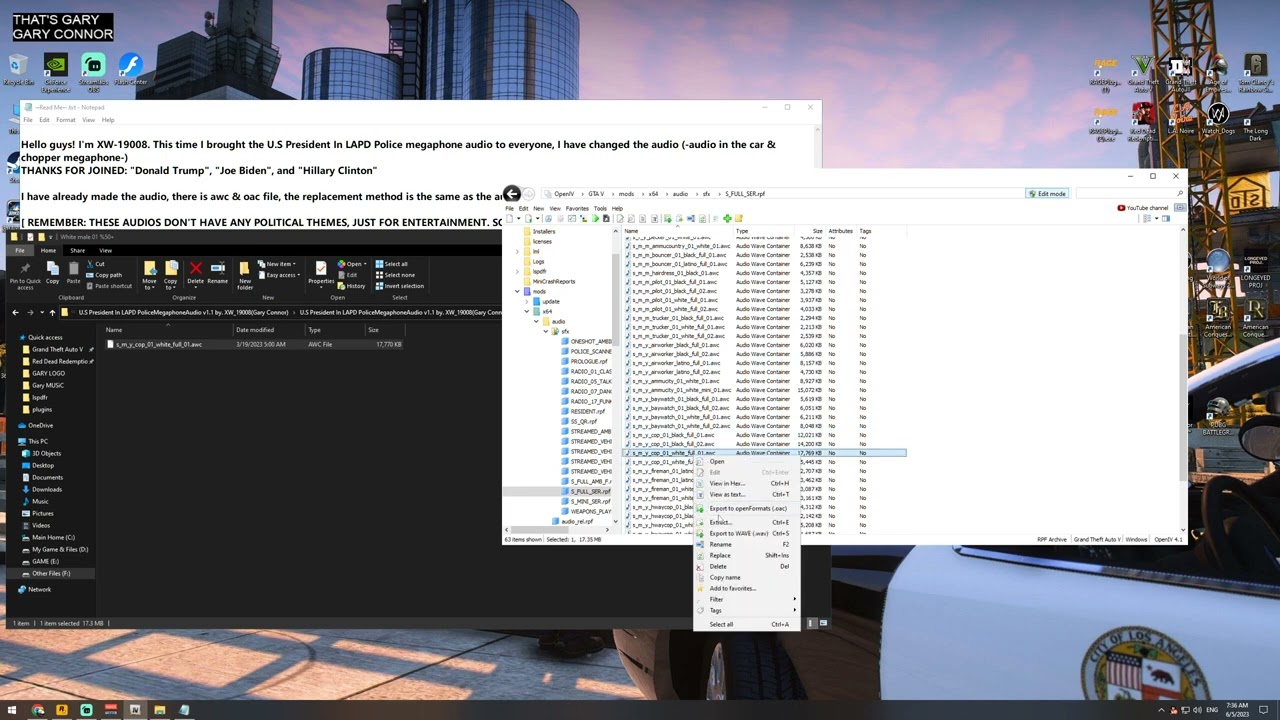This screenshot has height=720, width=1280.
Task: Switch to the View tab in Explorer
Action: [x=105, y=250]
